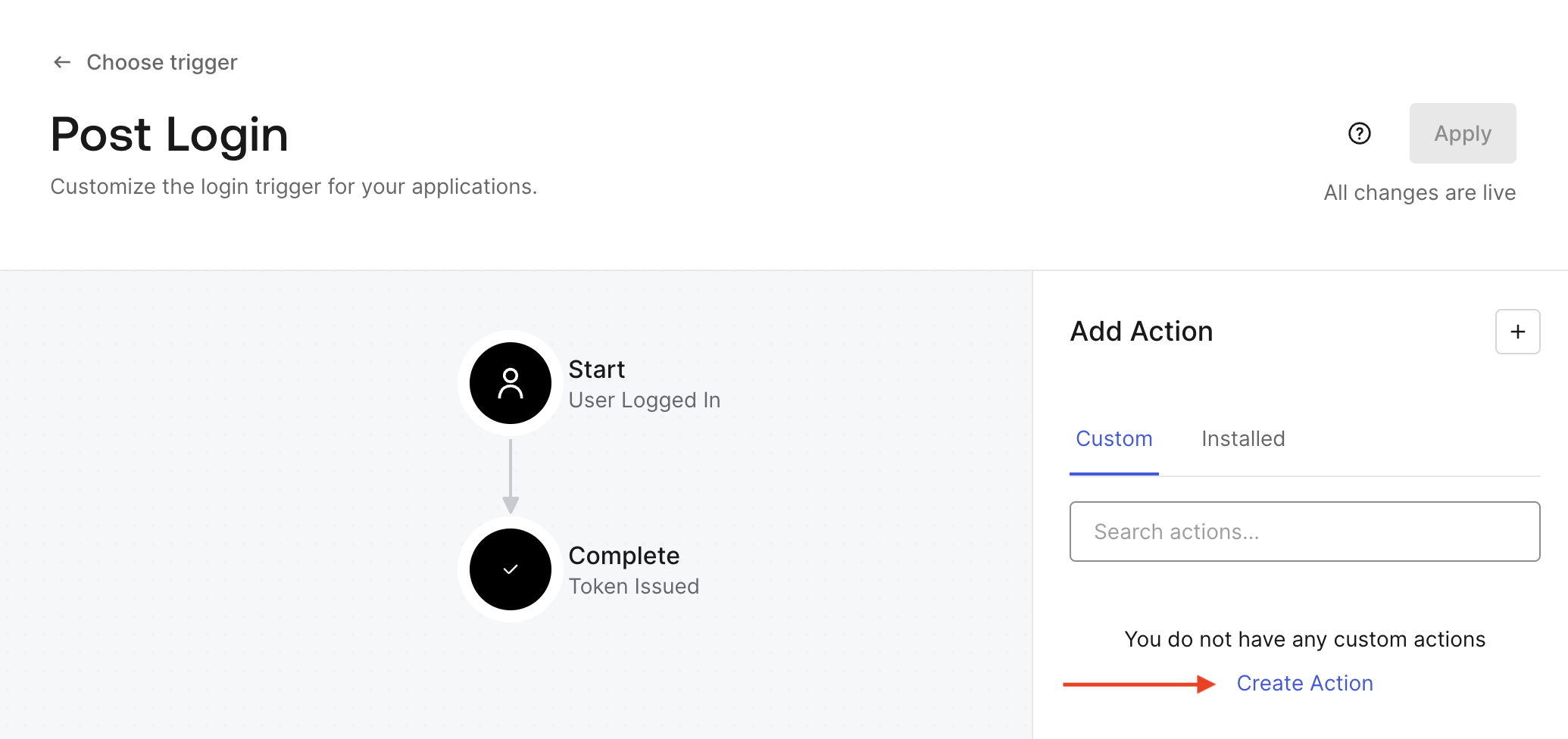Click the no custom actions message

click(1304, 639)
